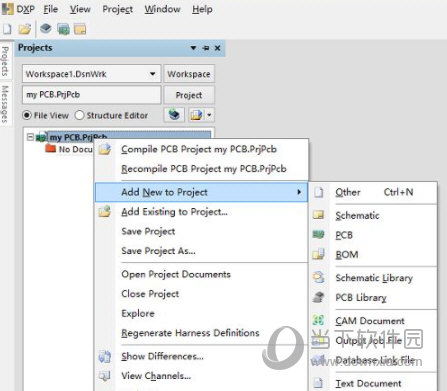Click the open PCB release view icon
The image size is (447, 391).
coord(63,29)
